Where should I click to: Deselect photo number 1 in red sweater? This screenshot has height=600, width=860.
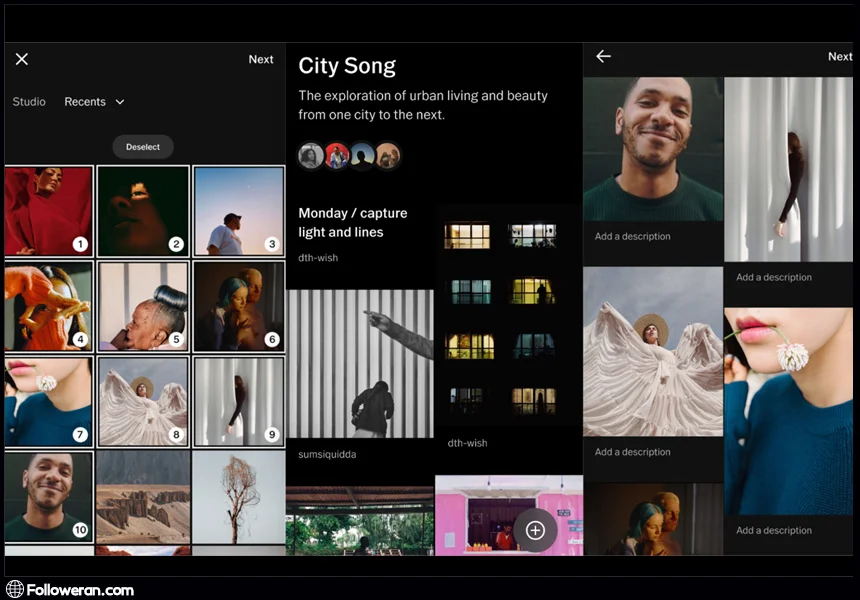pyautogui.click(x=48, y=210)
